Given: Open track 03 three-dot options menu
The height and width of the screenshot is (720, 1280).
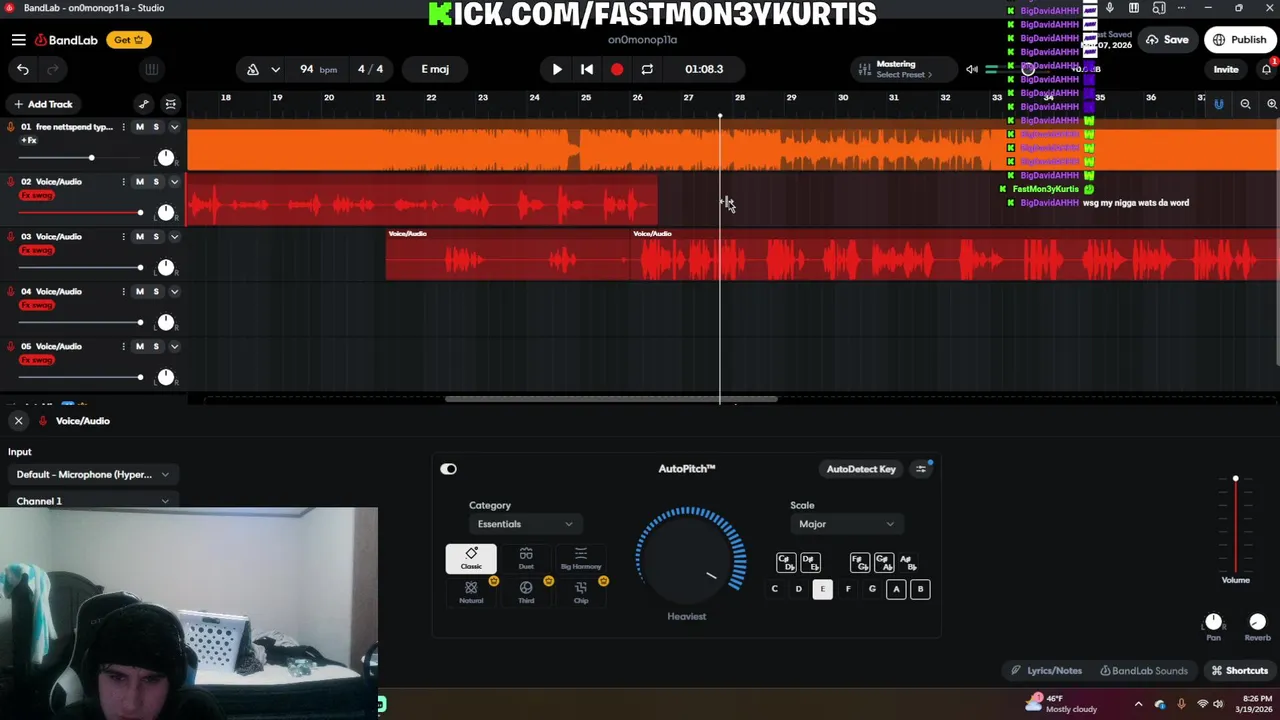Looking at the screenshot, I should pos(124,237).
